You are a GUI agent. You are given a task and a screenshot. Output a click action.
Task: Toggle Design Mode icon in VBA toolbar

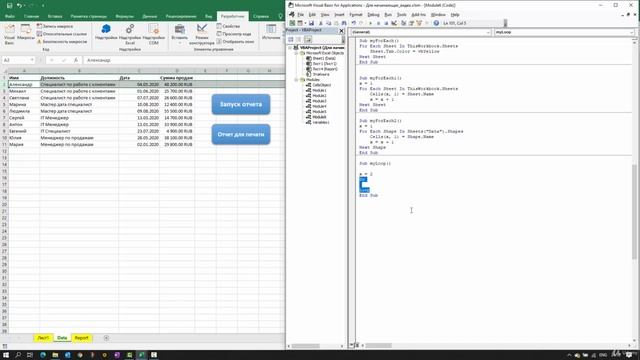394,23
